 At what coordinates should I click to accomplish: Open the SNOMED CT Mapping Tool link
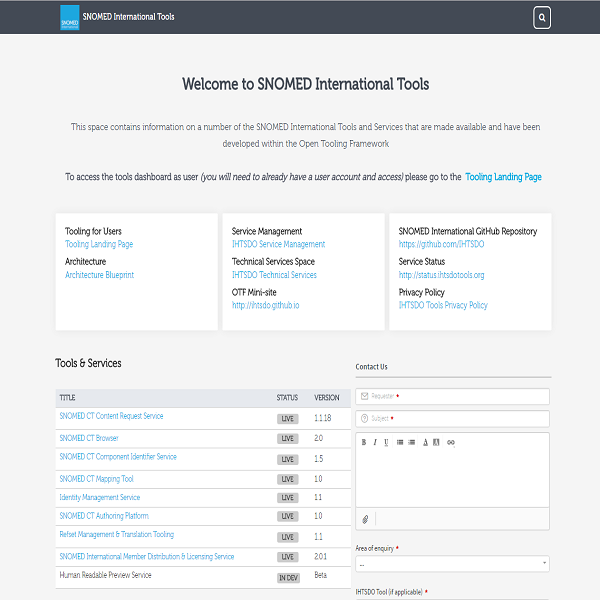click(96, 479)
